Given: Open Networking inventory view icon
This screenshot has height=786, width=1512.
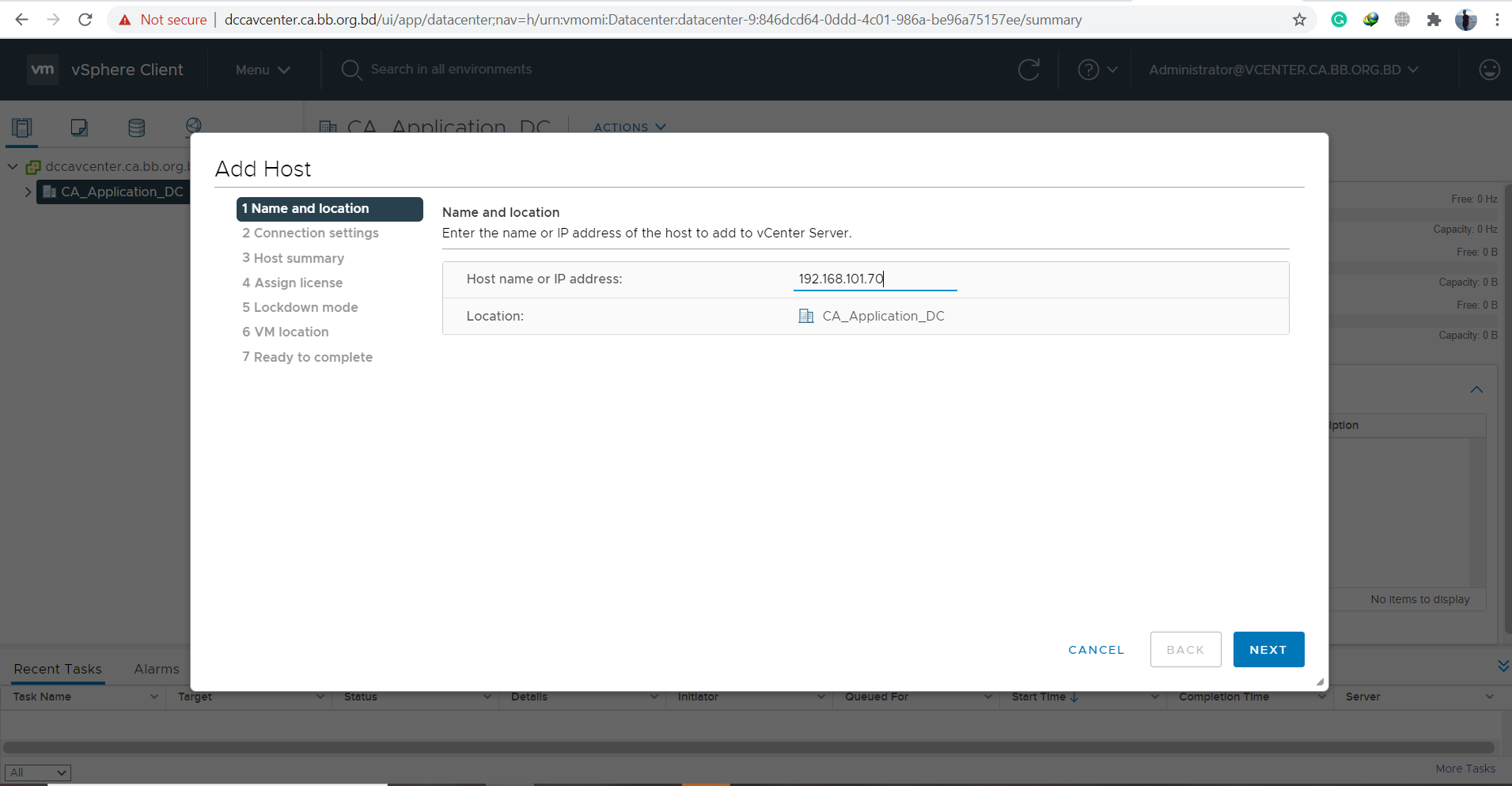Looking at the screenshot, I should (x=193, y=126).
